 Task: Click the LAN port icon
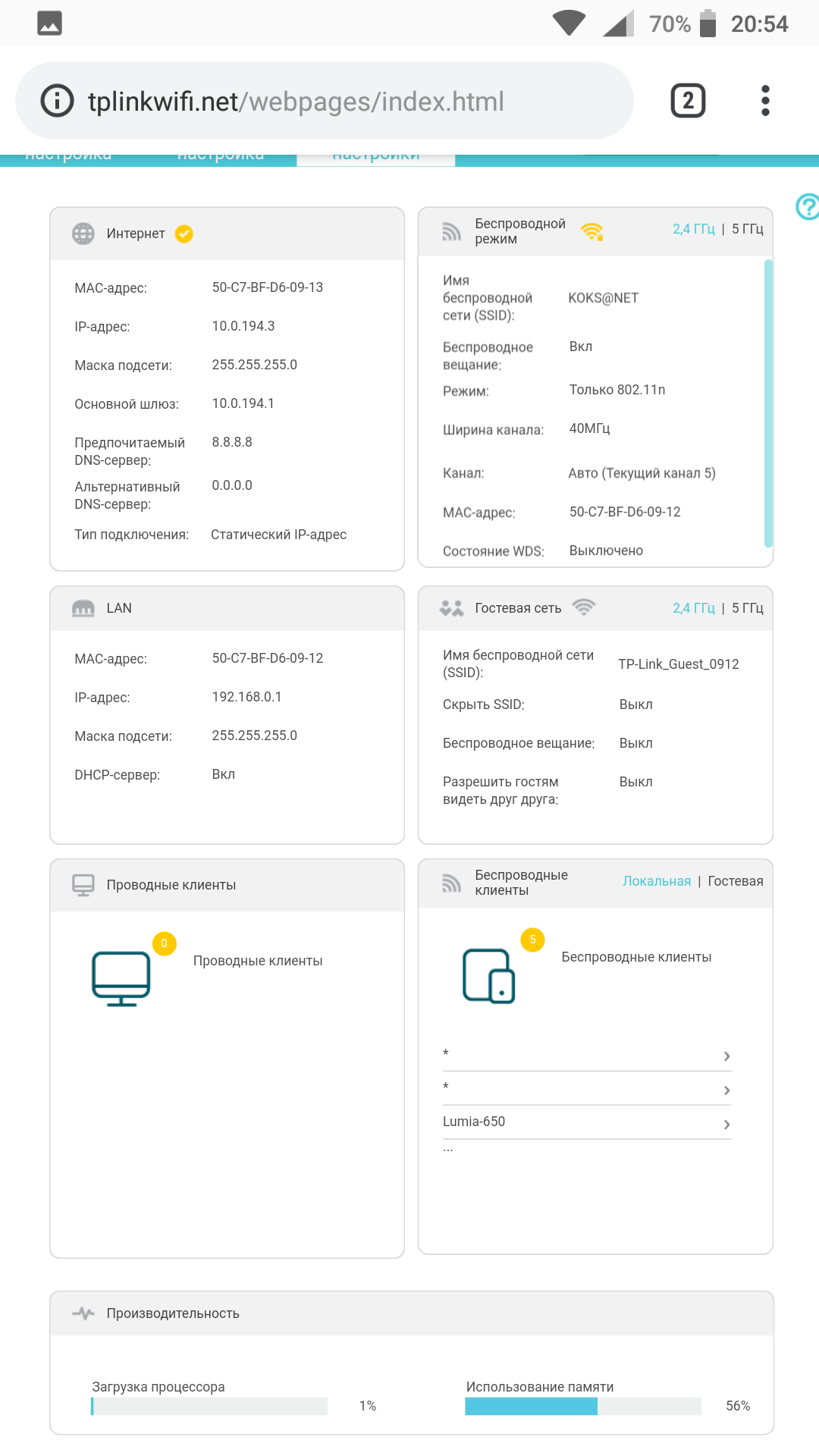83,608
